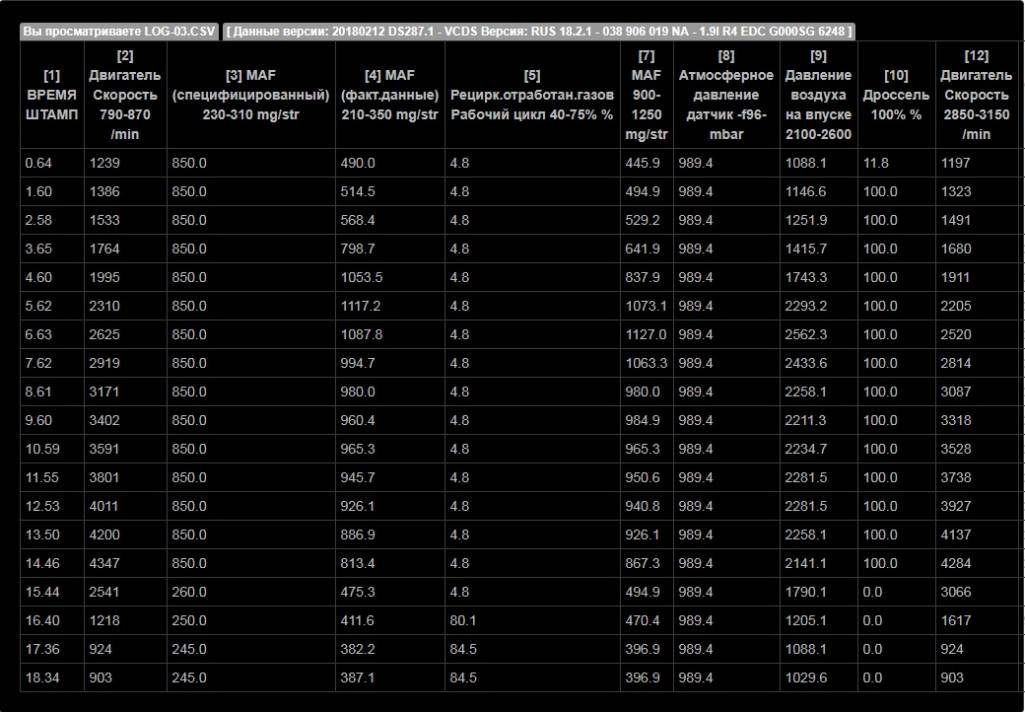Click the VCDS version data label
1025x712 pixels.
click(539, 31)
